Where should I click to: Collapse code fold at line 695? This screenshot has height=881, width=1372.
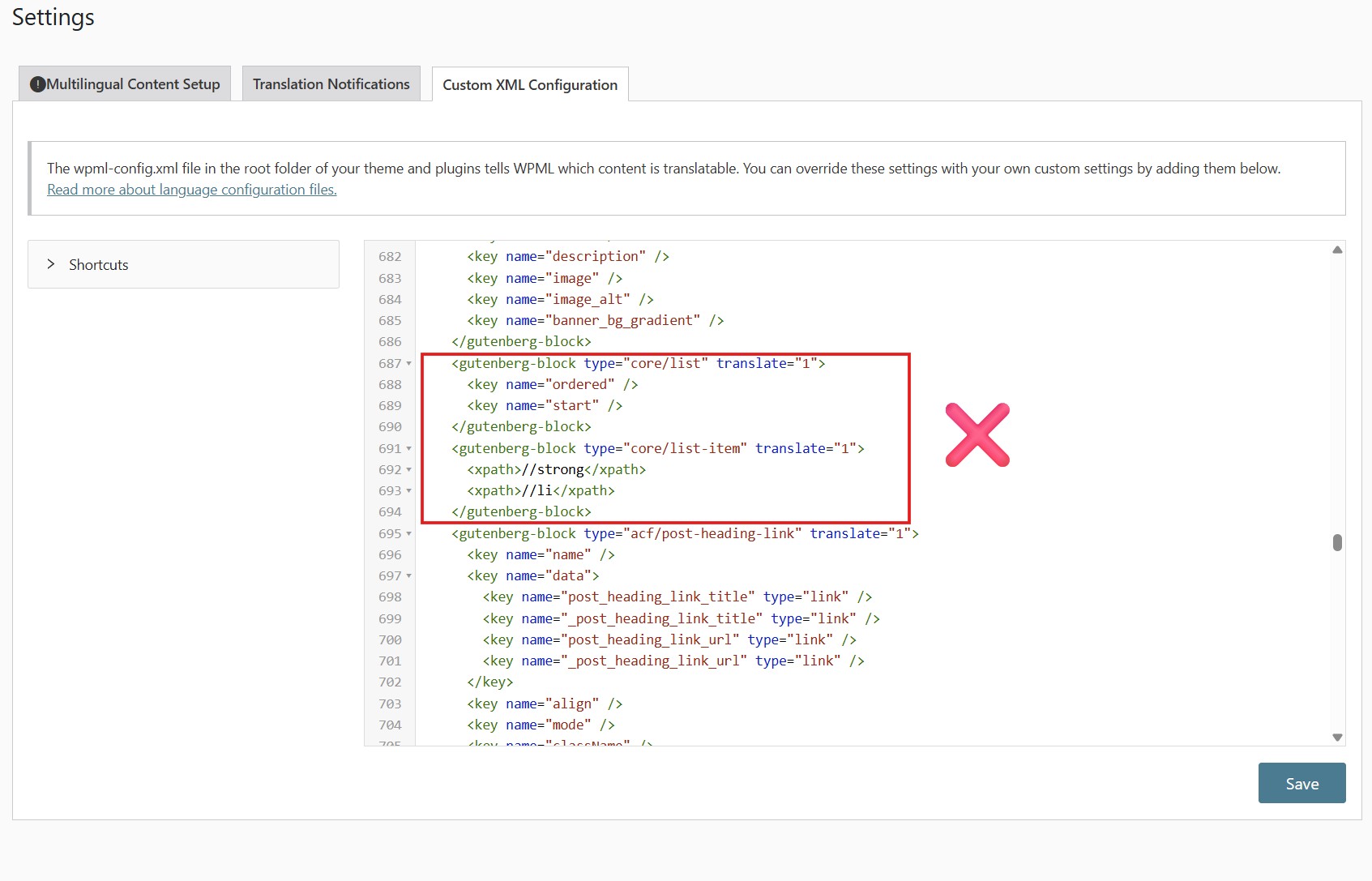pyautogui.click(x=409, y=534)
